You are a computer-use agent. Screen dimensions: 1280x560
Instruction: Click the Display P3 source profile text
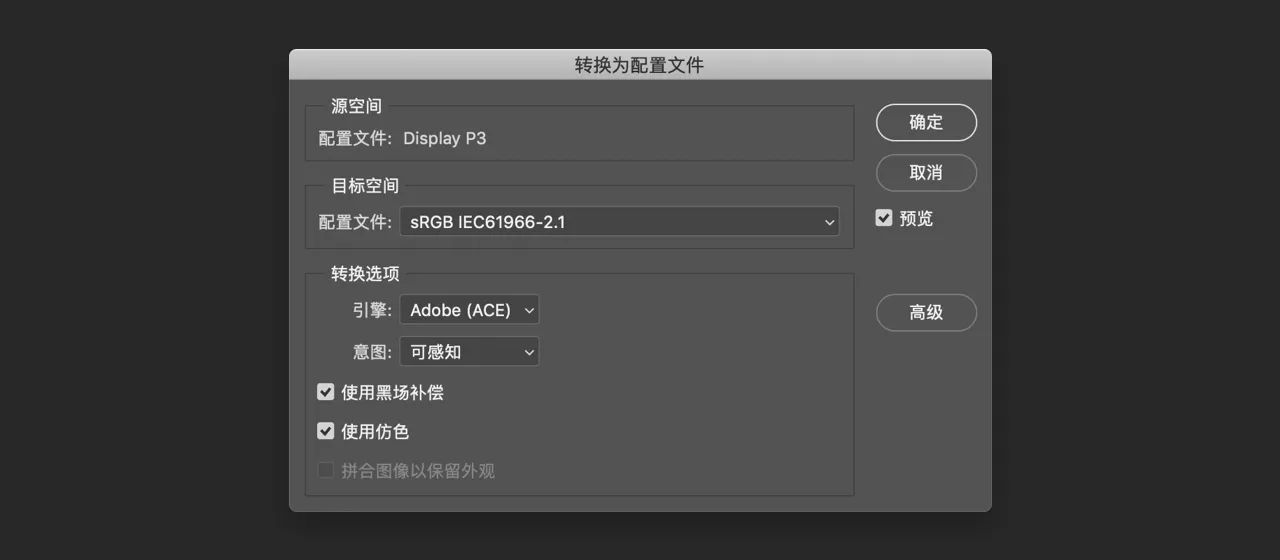point(444,138)
